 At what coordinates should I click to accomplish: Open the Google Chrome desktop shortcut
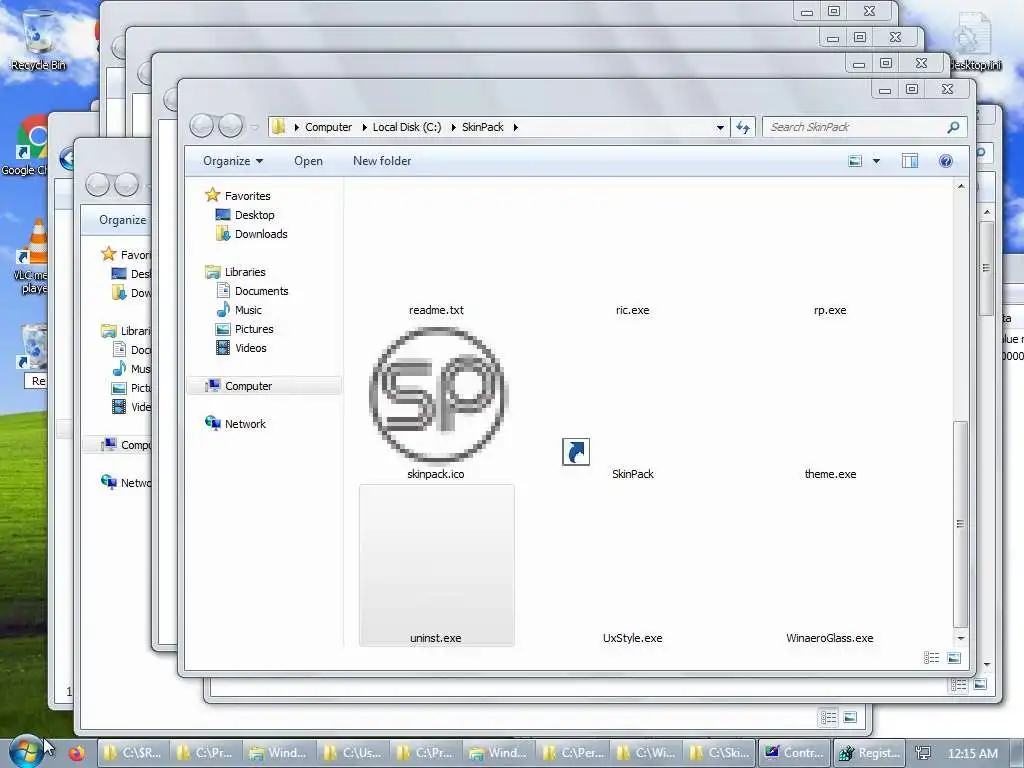point(26,146)
